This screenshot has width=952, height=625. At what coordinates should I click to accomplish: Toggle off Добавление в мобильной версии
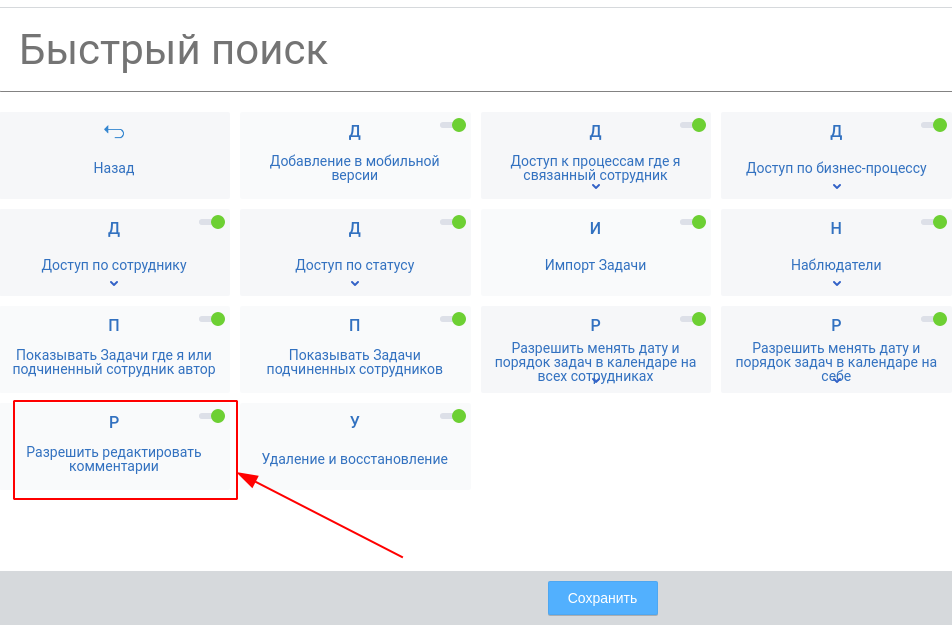coord(453,125)
